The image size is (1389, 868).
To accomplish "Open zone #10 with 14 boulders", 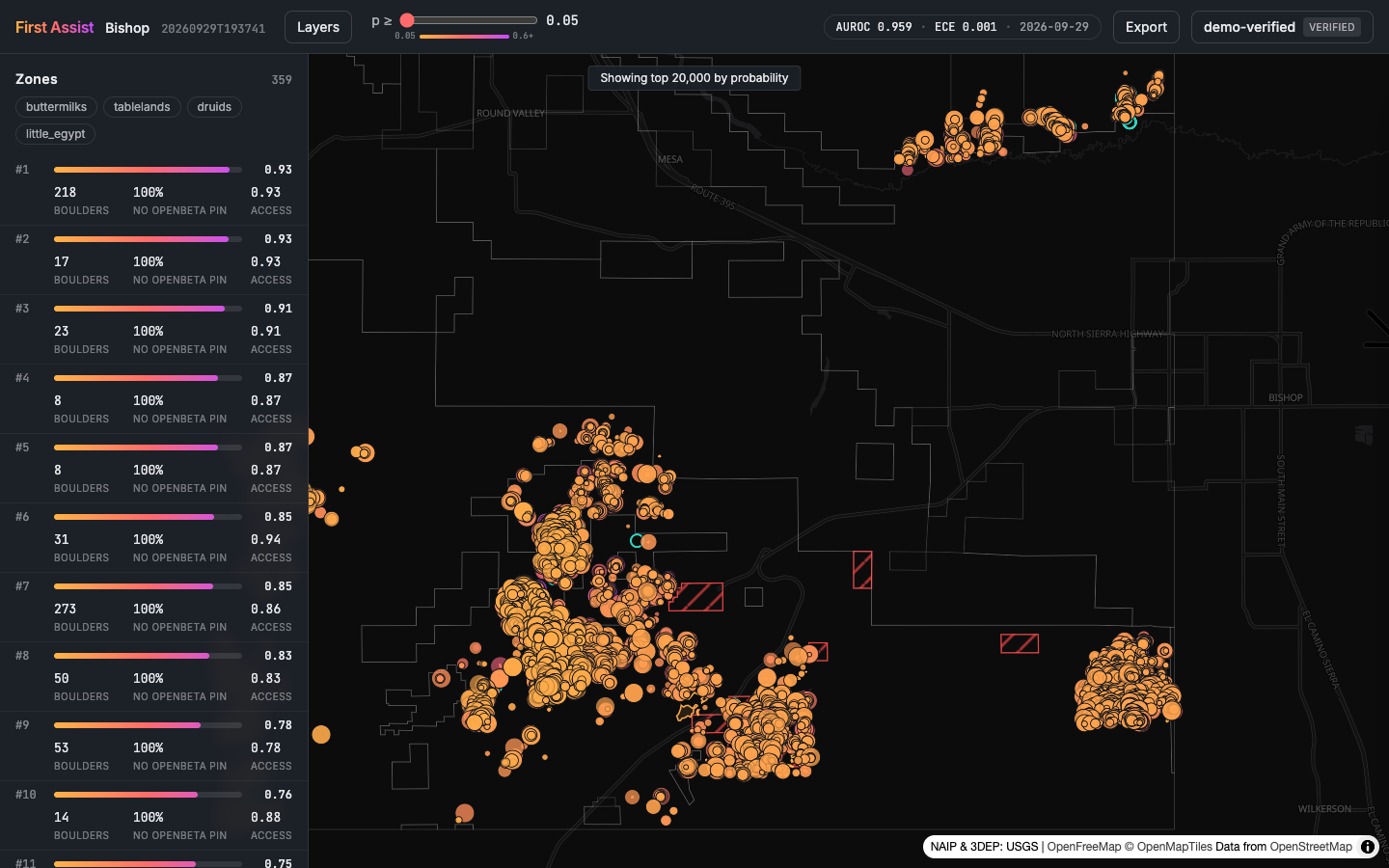I will pyautogui.click(x=154, y=816).
